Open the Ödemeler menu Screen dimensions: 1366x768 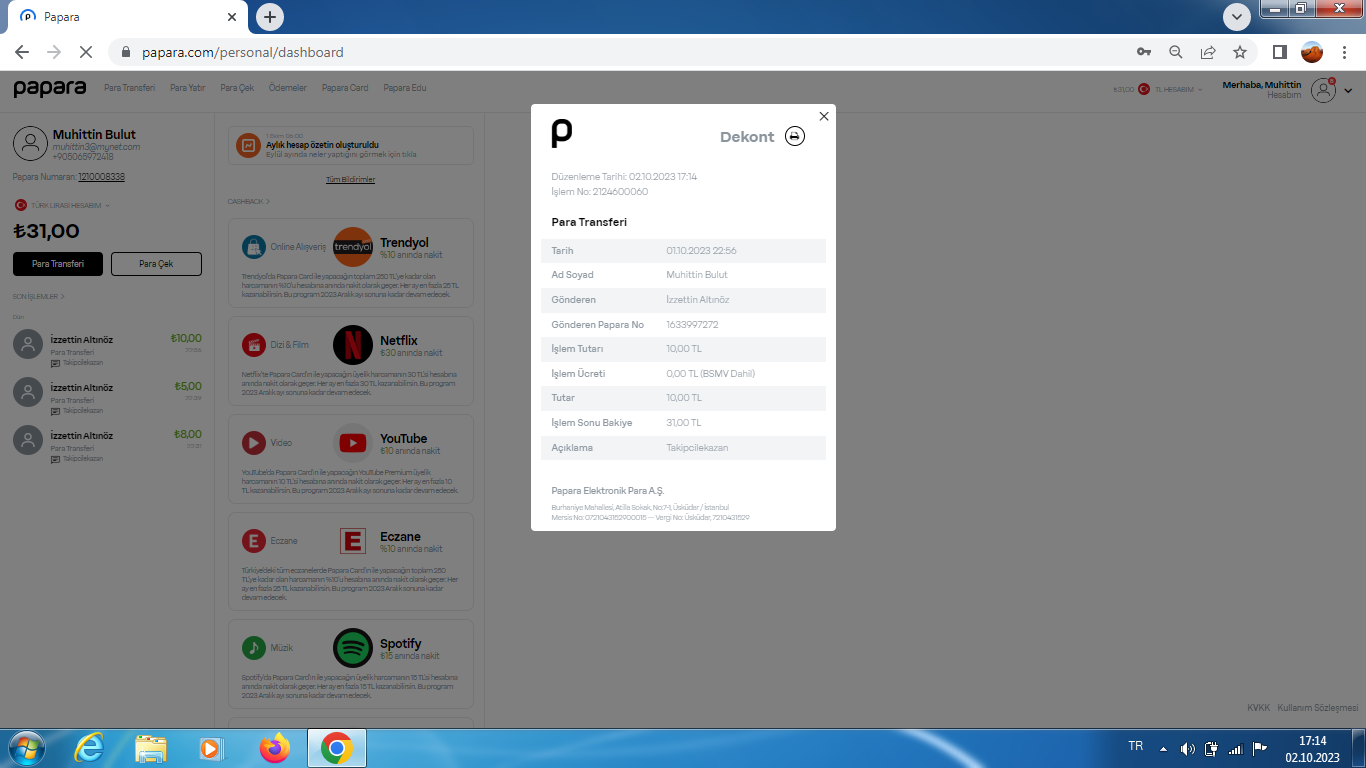(288, 88)
